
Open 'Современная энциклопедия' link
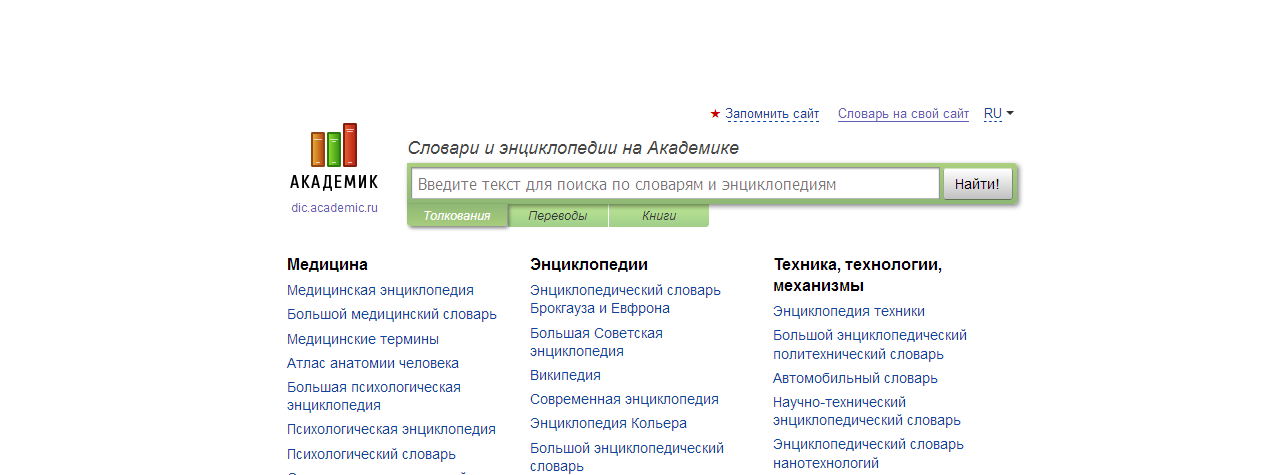[x=624, y=399]
